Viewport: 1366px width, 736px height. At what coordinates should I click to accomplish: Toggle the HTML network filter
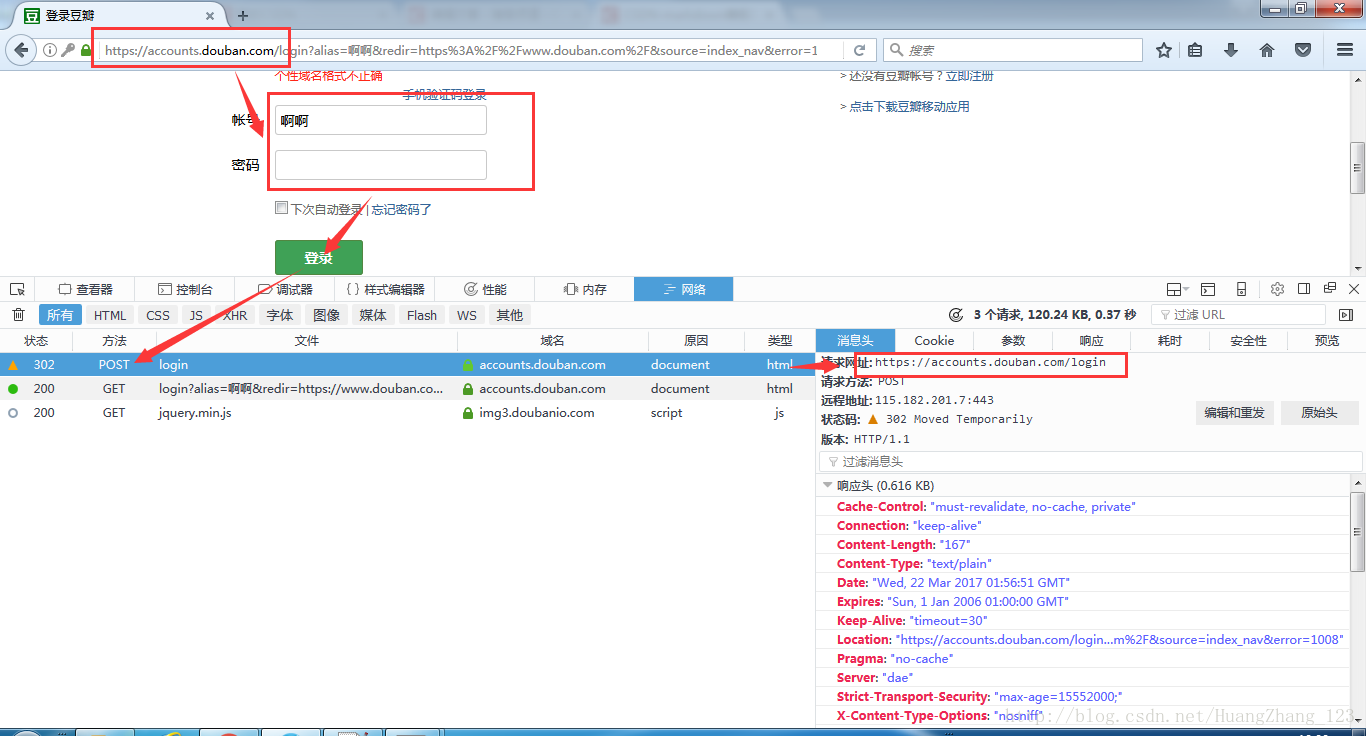click(x=110, y=315)
